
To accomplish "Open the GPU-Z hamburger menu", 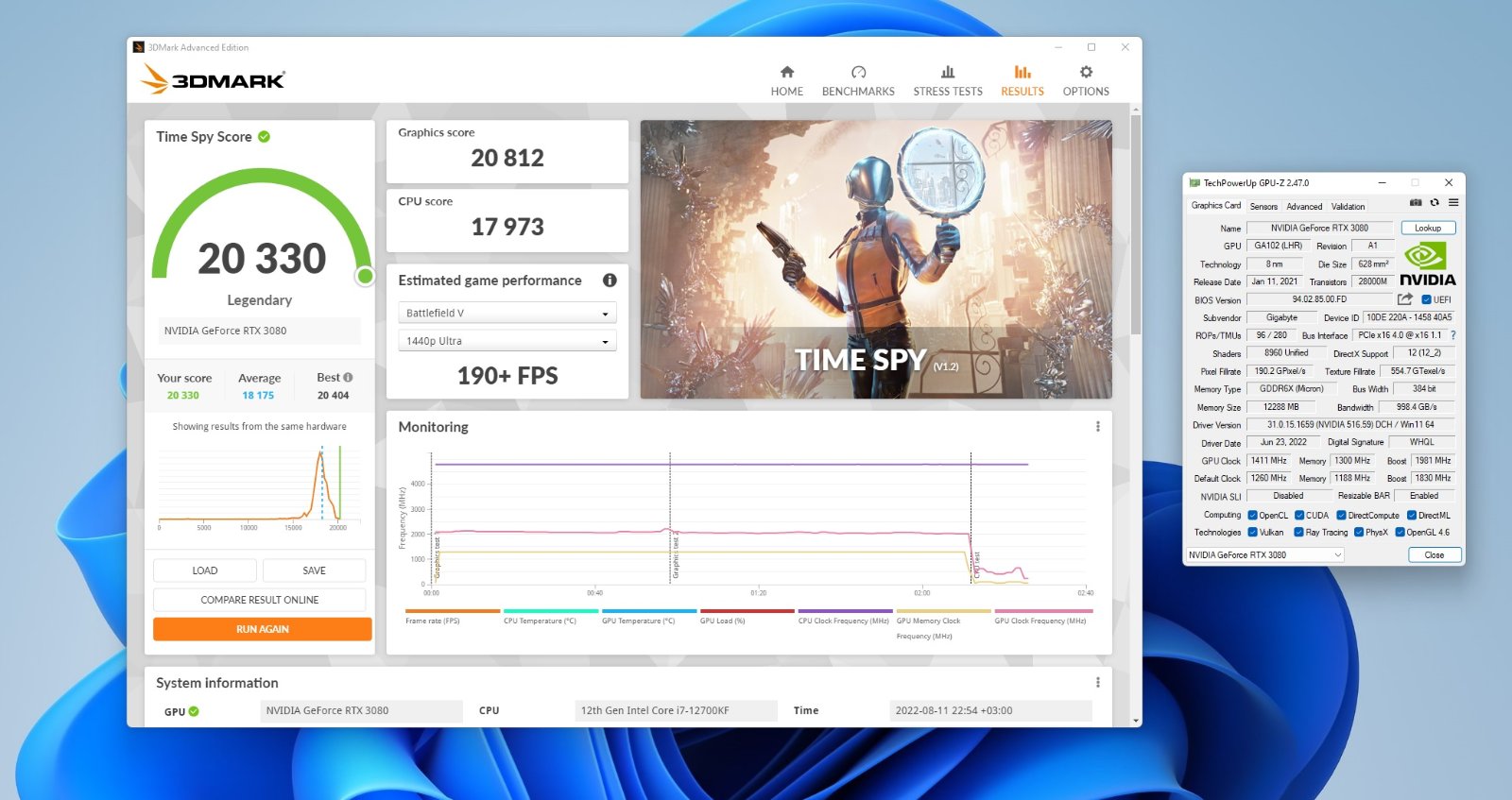I will pos(1453,203).
